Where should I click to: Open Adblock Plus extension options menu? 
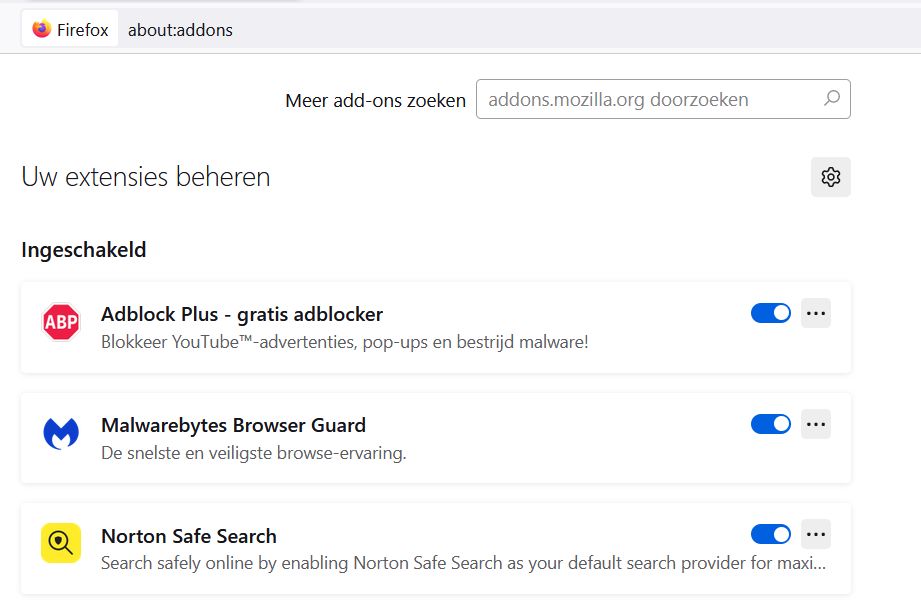(815, 312)
